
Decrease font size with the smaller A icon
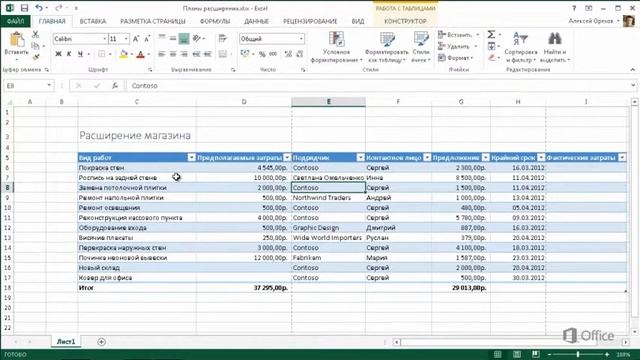click(147, 39)
